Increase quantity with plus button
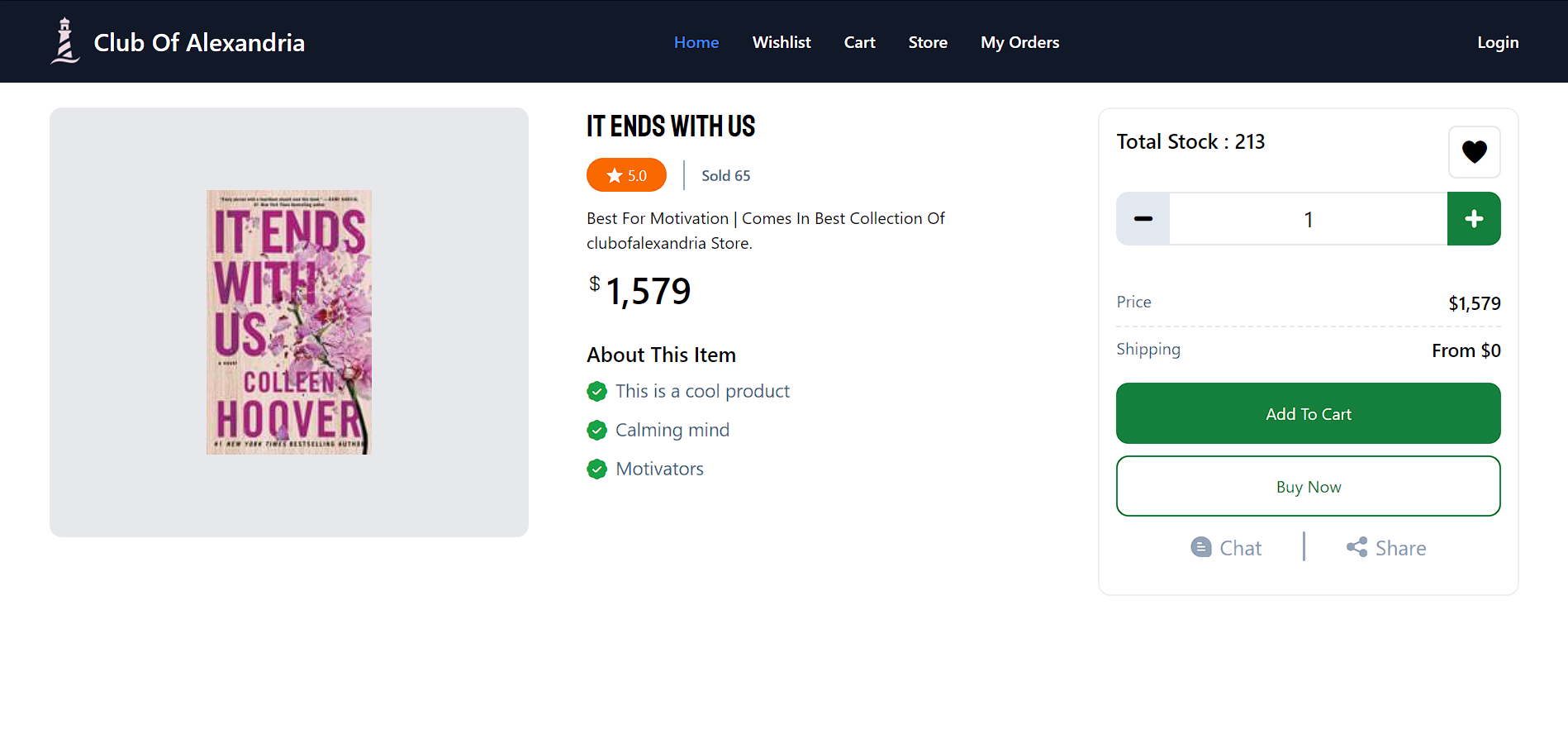Image resolution: width=1568 pixels, height=729 pixels. [x=1474, y=219]
